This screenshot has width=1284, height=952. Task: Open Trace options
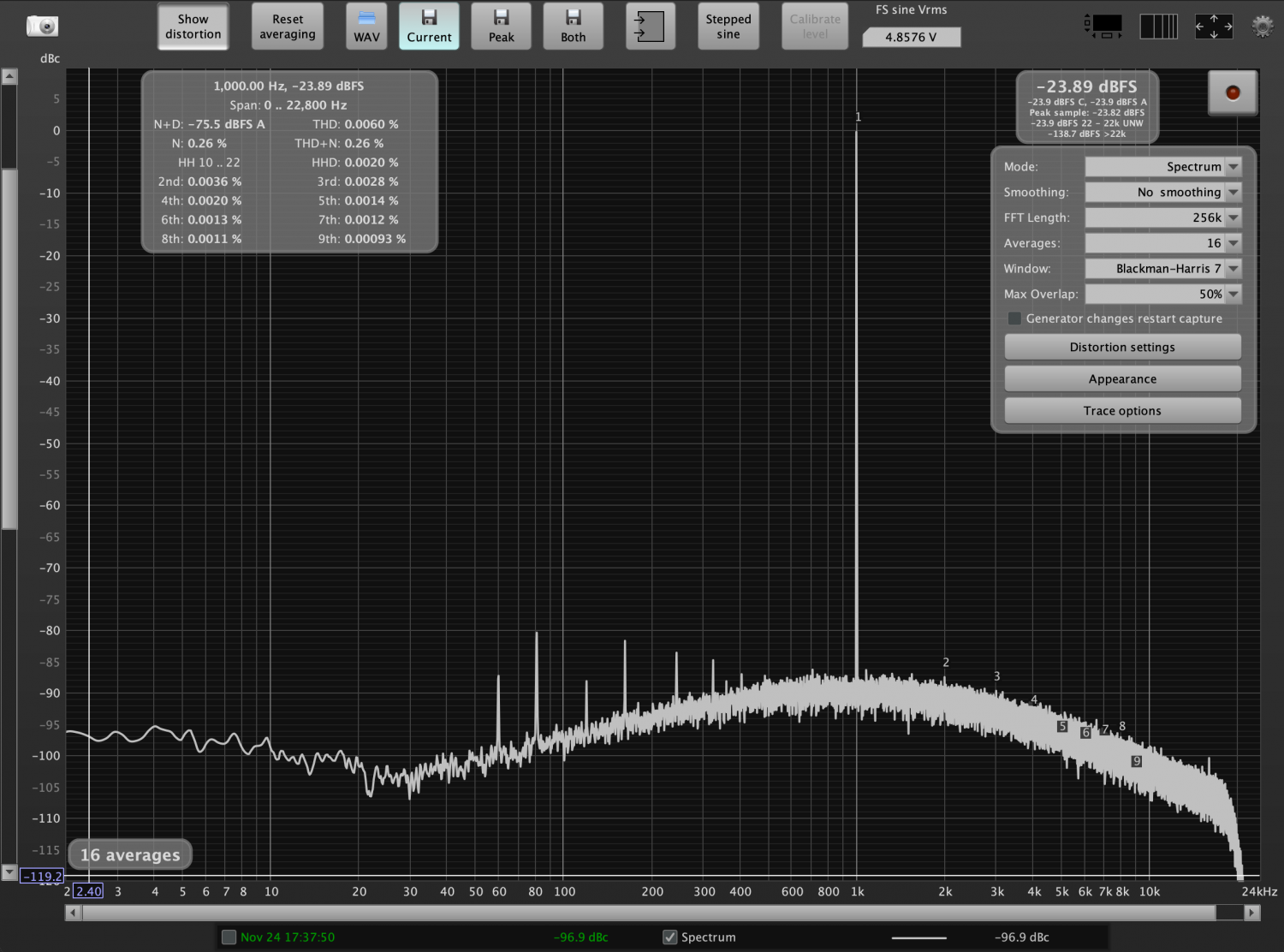coord(1122,410)
